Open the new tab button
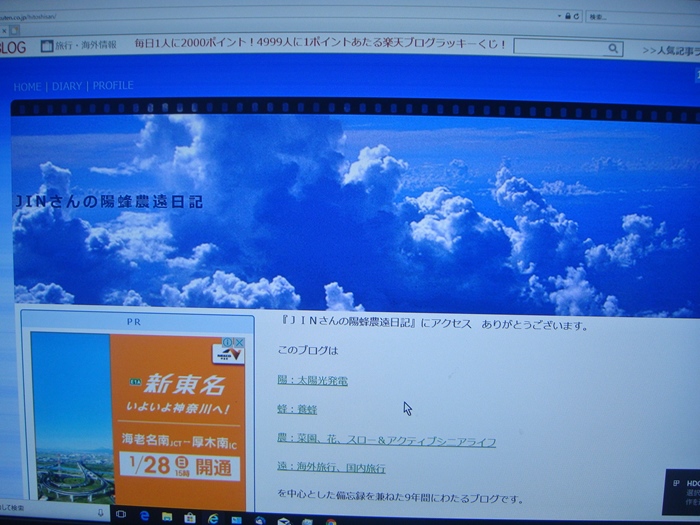700x525 pixels. (x=15, y=31)
